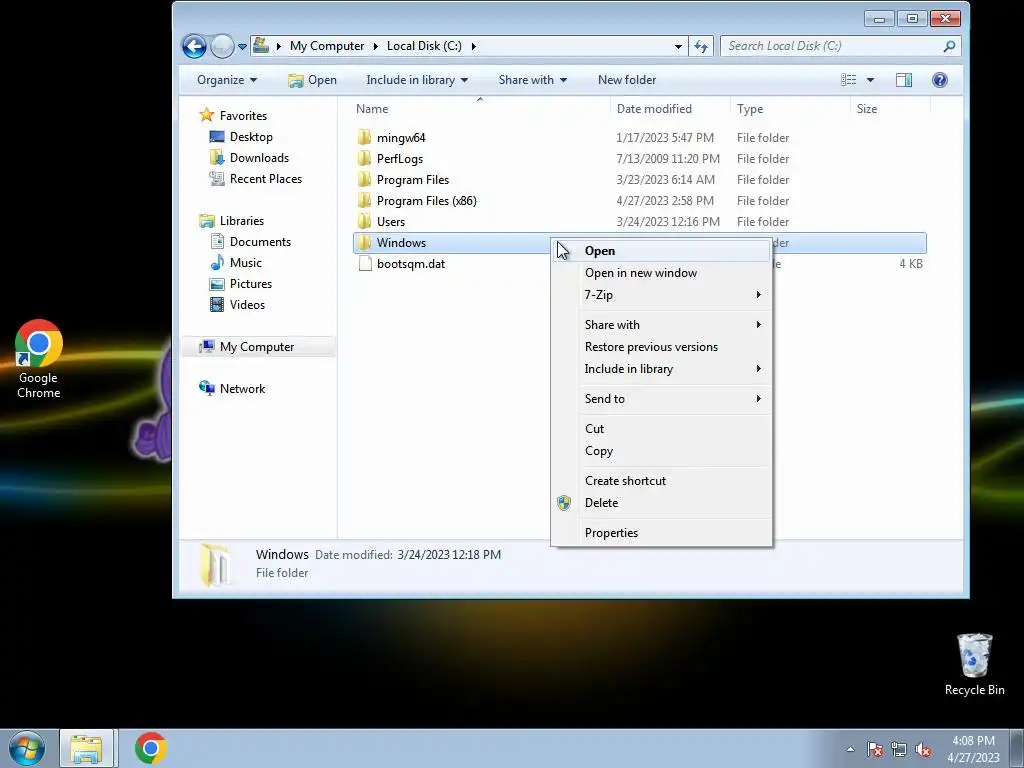Select the bootsqm.dat file icon
The height and width of the screenshot is (768, 1024).
364,263
